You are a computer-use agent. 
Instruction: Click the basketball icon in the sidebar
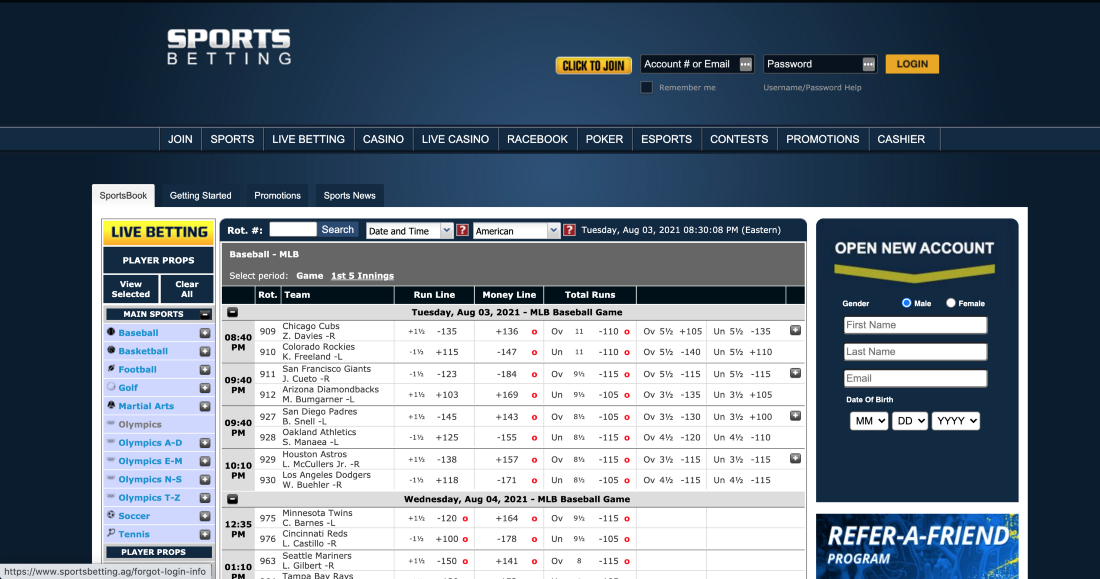111,350
